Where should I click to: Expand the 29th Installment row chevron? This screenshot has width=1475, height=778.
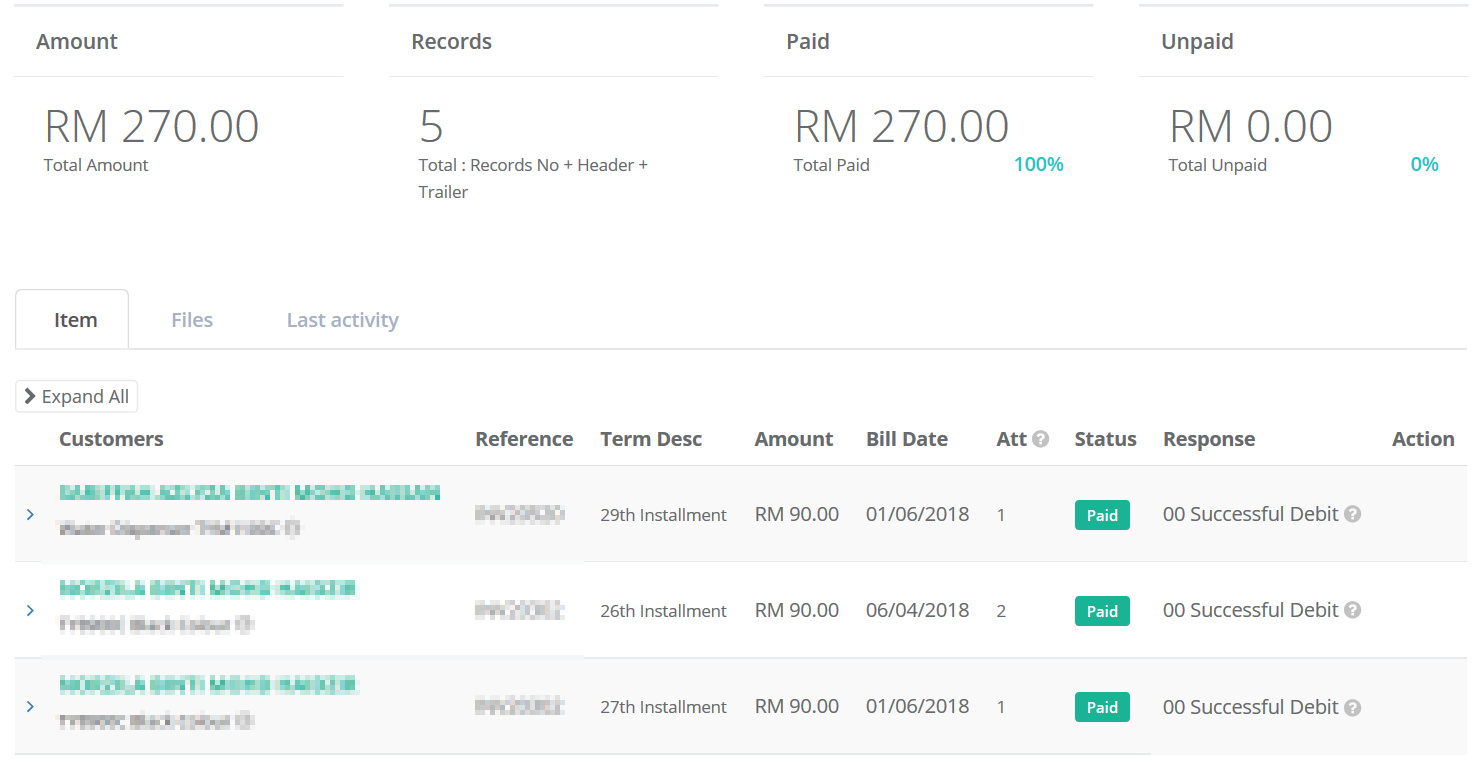pyautogui.click(x=30, y=514)
